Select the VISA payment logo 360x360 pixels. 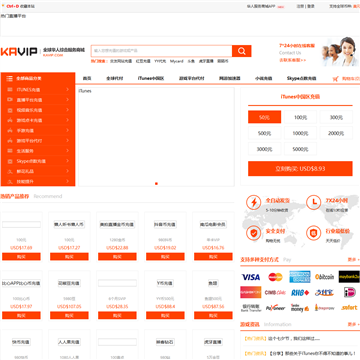pos(251,277)
